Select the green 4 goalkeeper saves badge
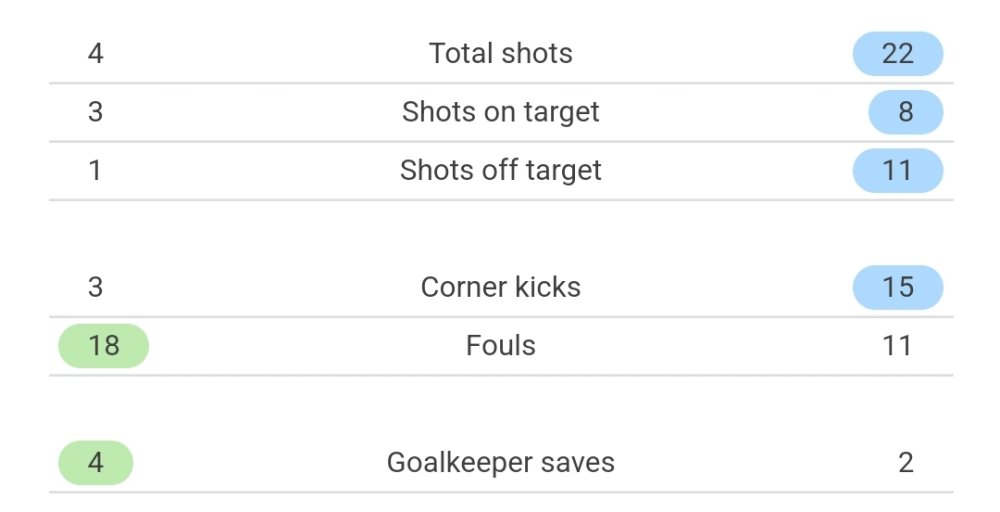Viewport: 1000px width, 512px height. point(96,463)
